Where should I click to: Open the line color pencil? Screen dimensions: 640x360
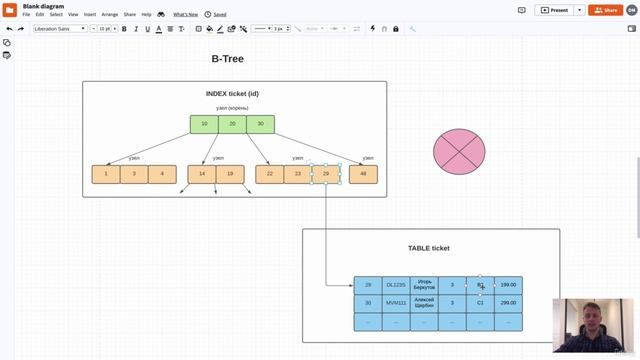click(220, 29)
